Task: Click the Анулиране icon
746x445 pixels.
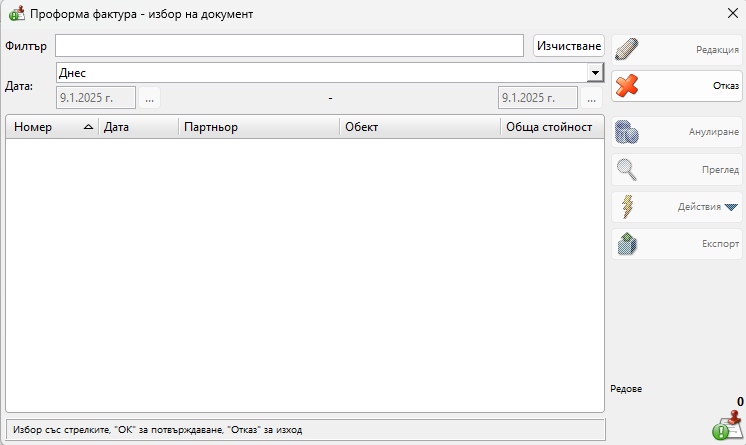Action: (627, 132)
